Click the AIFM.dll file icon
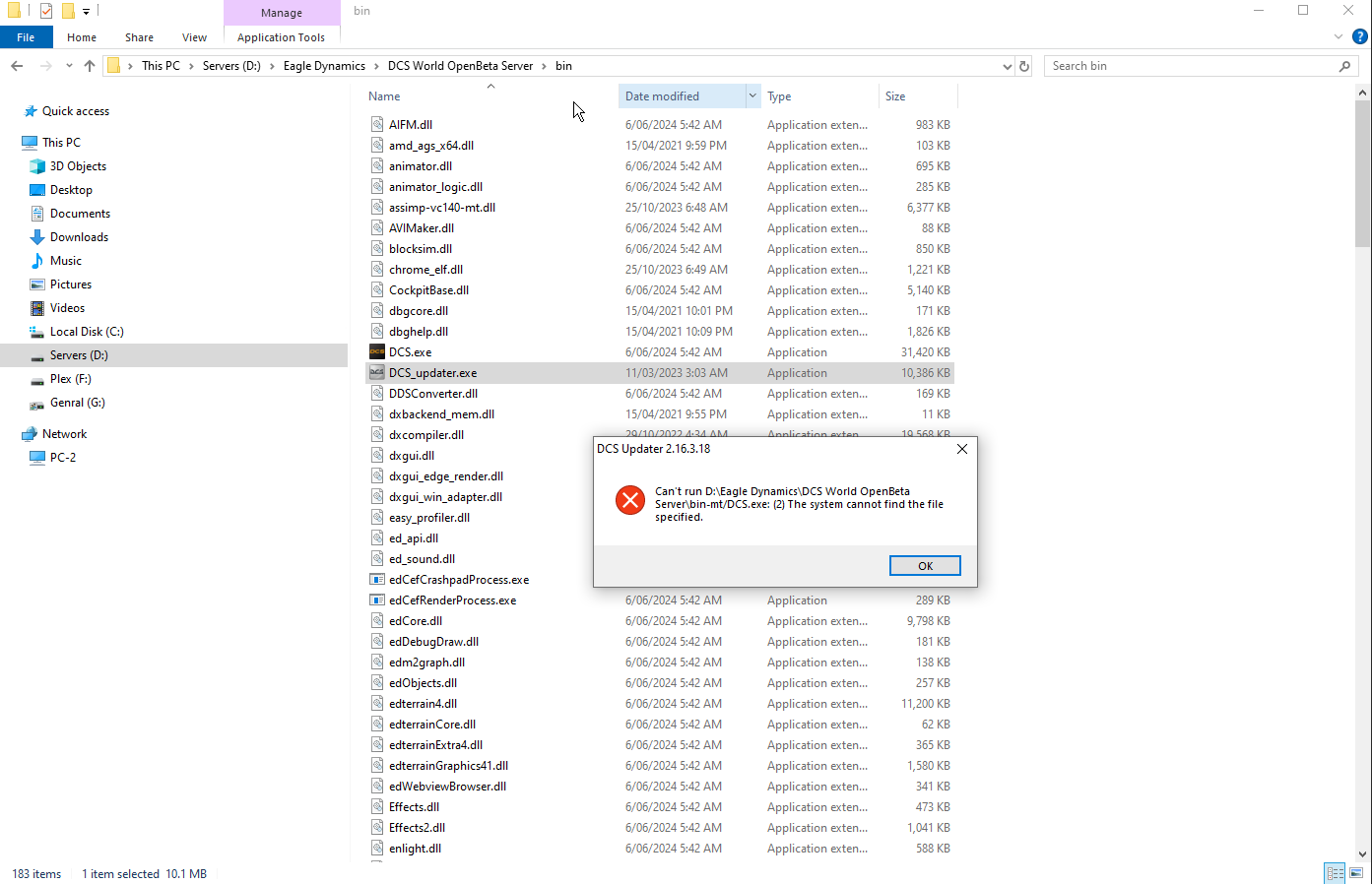Screen dimensions: 1372x884 point(376,124)
